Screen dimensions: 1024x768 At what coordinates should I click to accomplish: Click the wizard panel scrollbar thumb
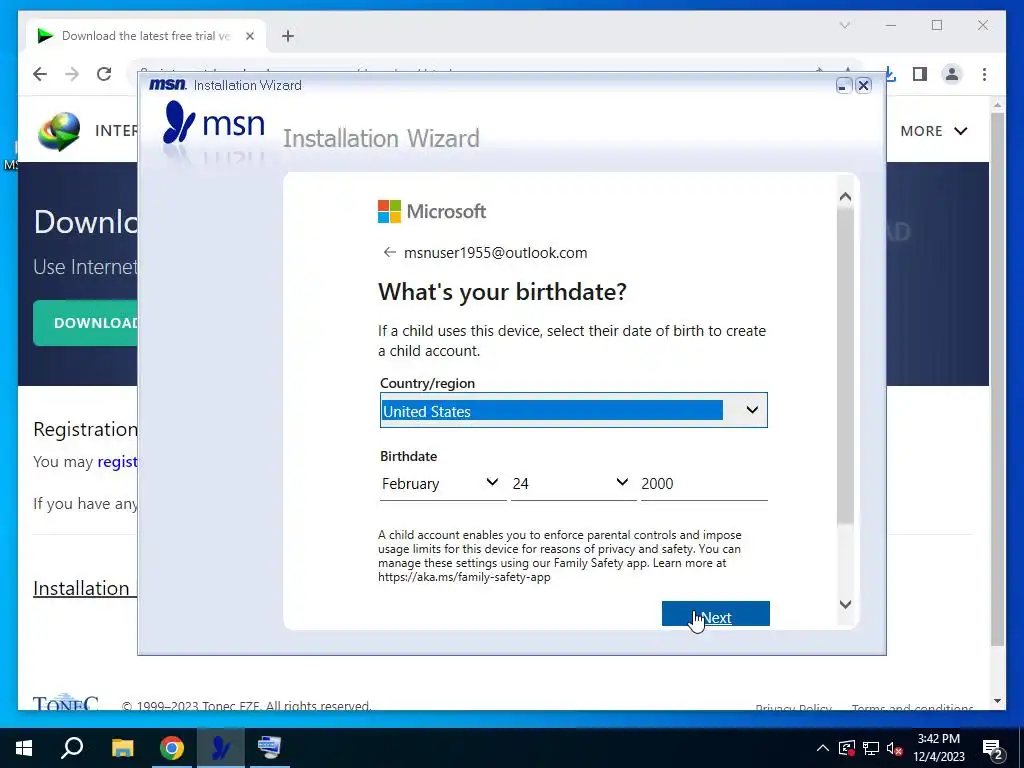(x=845, y=366)
